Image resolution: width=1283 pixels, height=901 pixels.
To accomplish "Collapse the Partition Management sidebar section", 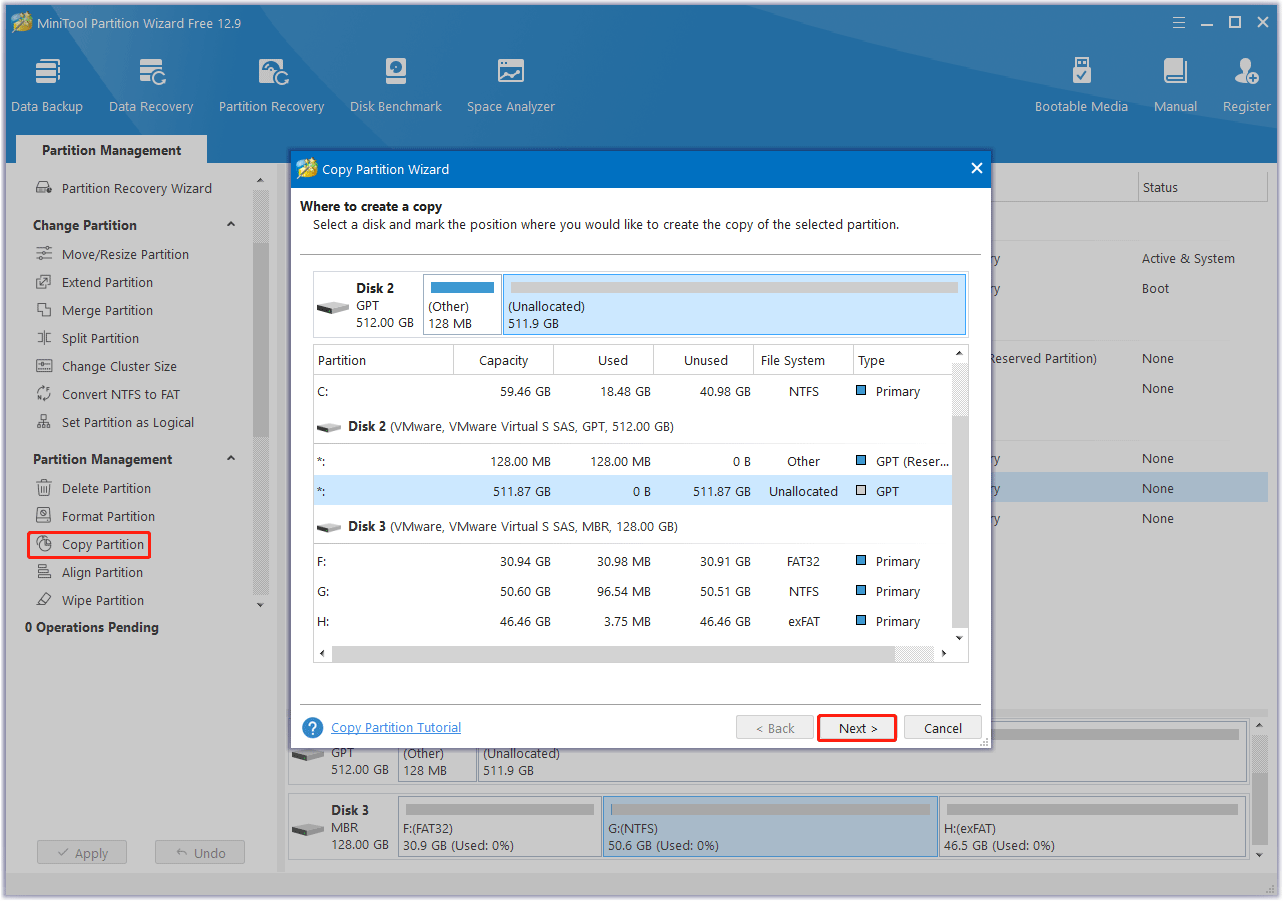I will (x=231, y=459).
